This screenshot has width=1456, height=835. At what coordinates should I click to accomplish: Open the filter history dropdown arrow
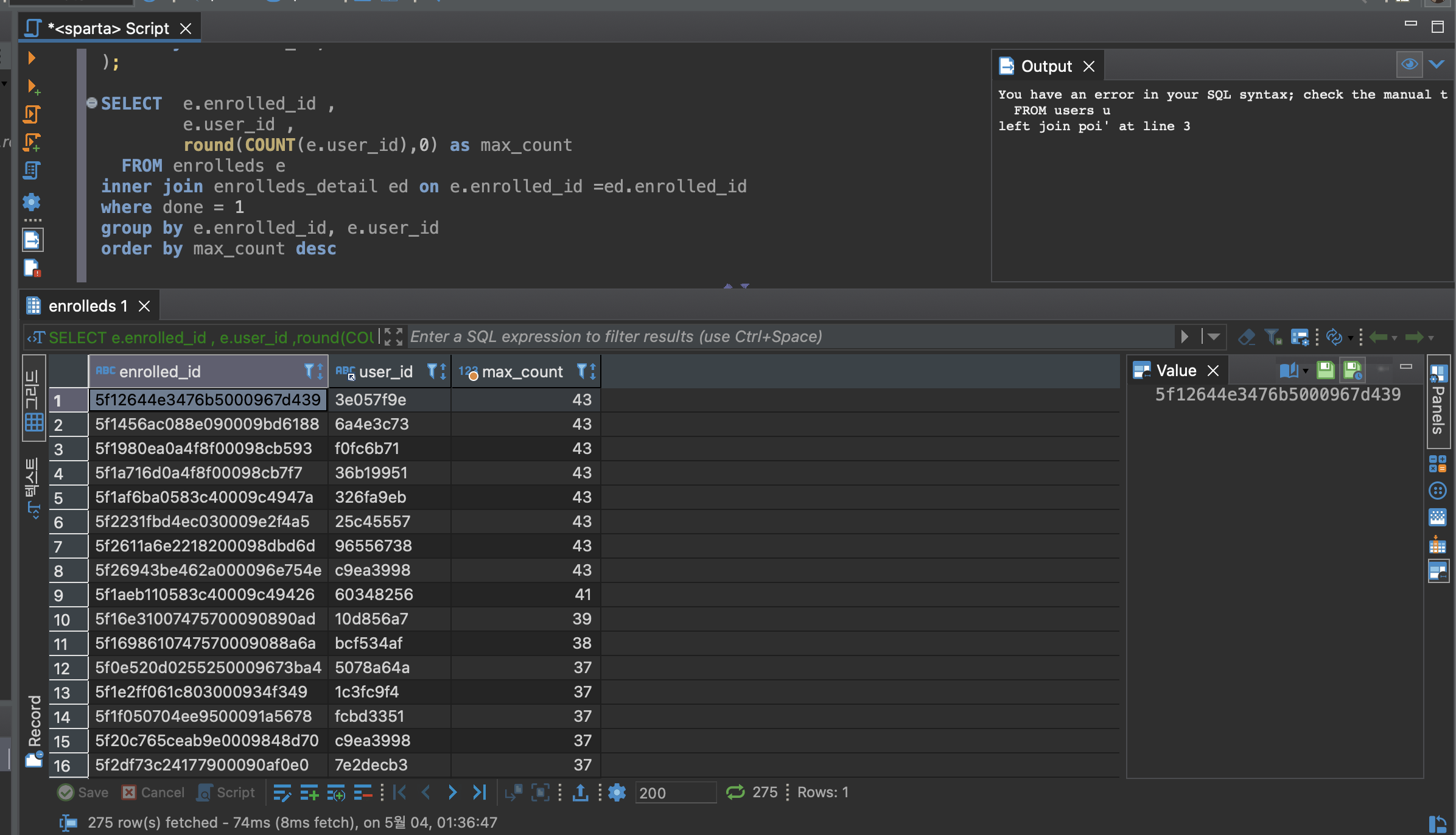pos(1213,337)
